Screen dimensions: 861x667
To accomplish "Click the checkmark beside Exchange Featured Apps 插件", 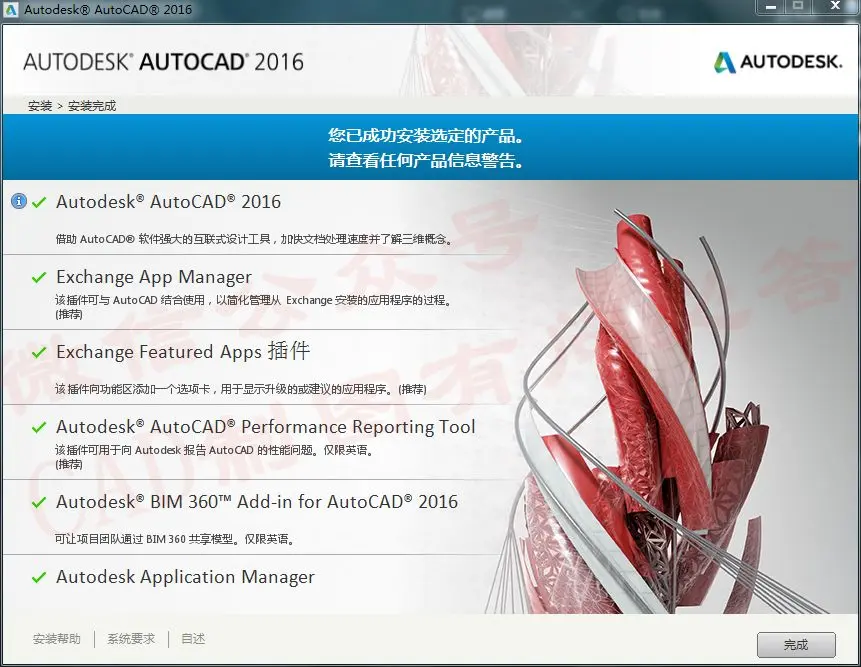I will 39,352.
